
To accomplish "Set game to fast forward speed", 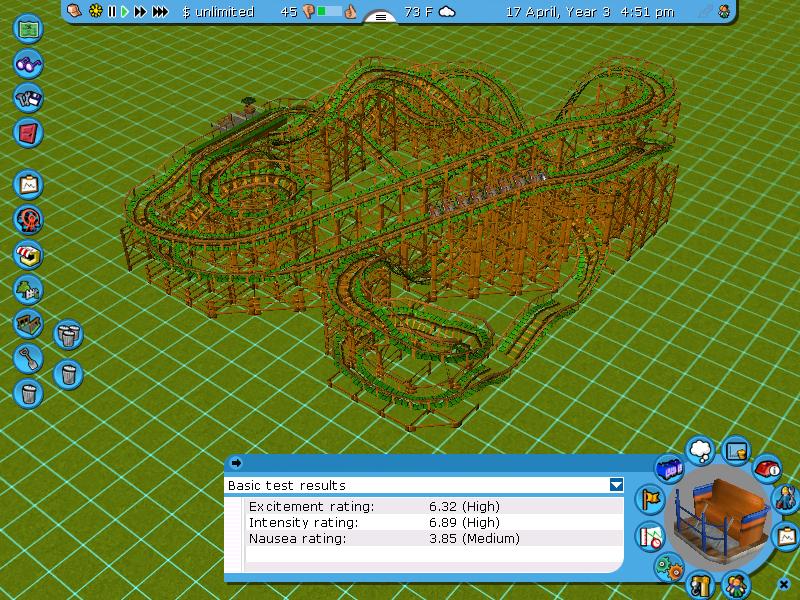I will (140, 11).
